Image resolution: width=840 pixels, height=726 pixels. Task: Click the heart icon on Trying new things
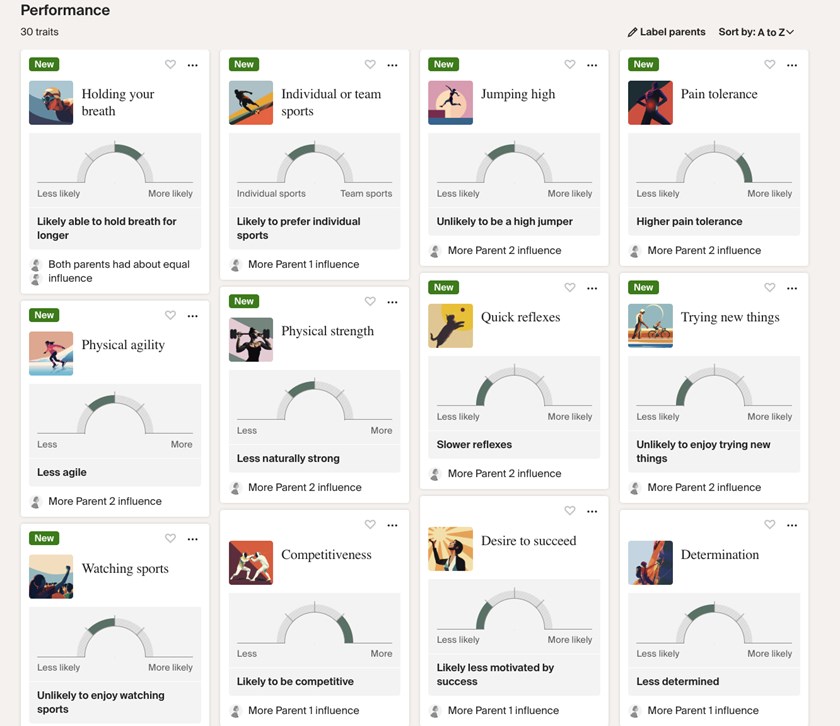tap(770, 288)
